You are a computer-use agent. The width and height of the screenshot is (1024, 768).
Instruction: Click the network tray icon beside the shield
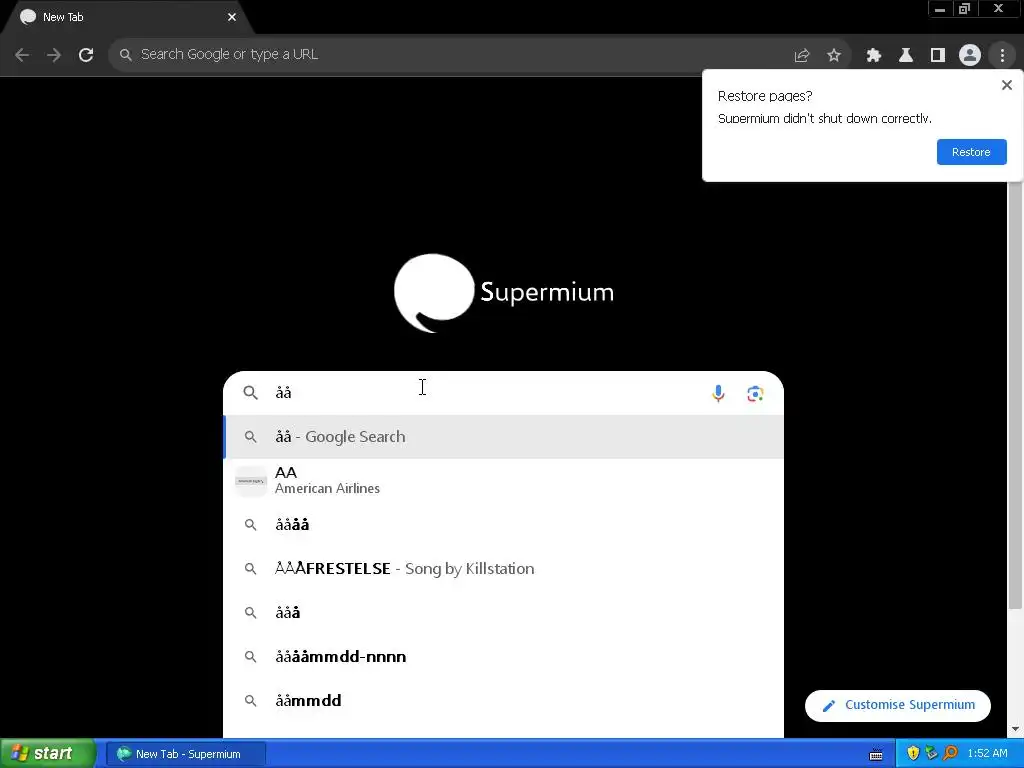(x=931, y=754)
